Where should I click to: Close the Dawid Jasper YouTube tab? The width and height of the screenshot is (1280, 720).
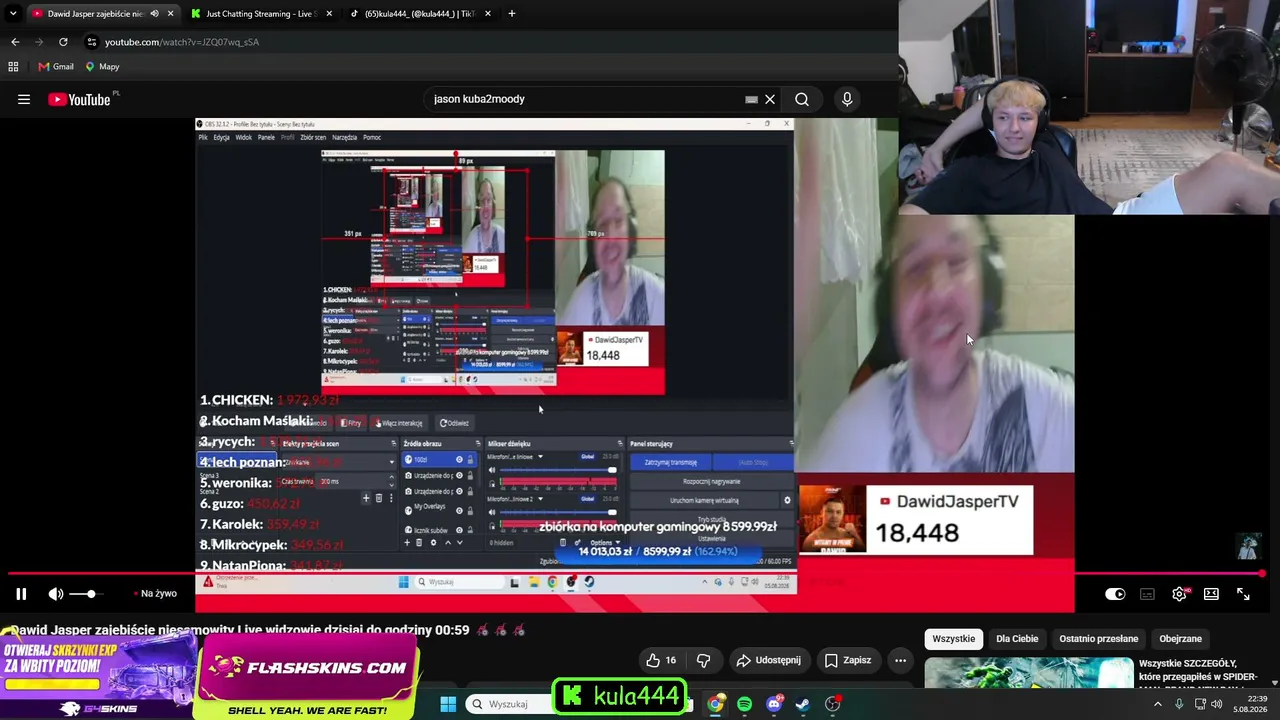coord(170,14)
